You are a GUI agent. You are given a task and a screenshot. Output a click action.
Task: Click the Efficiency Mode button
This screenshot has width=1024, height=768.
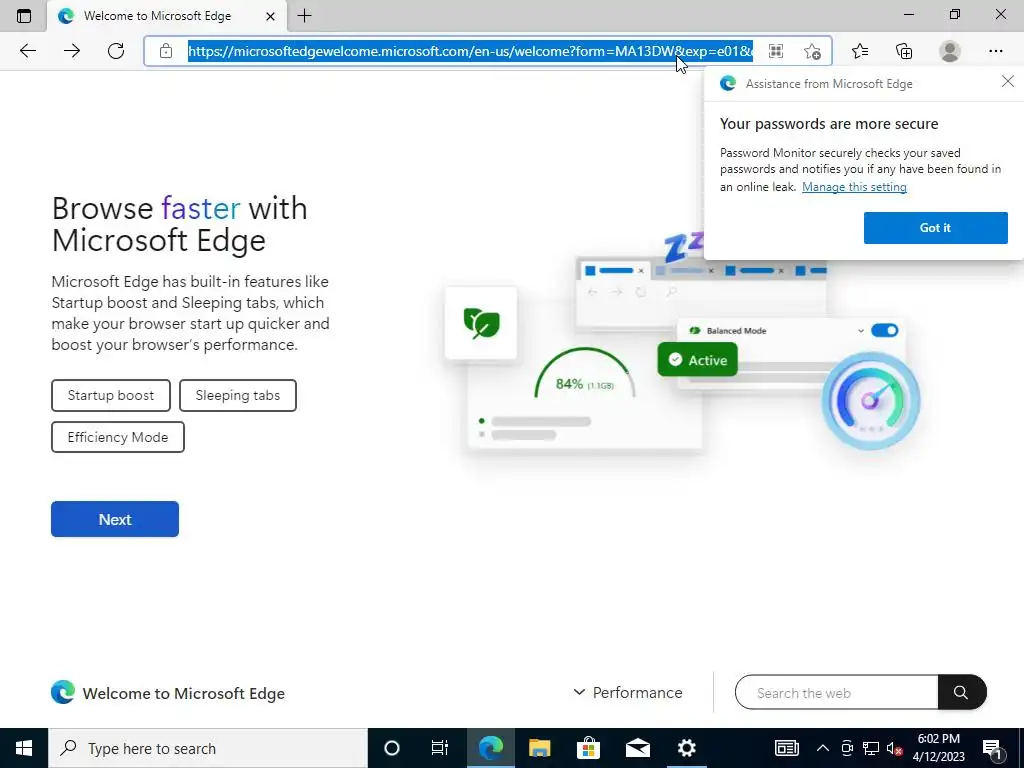118,437
